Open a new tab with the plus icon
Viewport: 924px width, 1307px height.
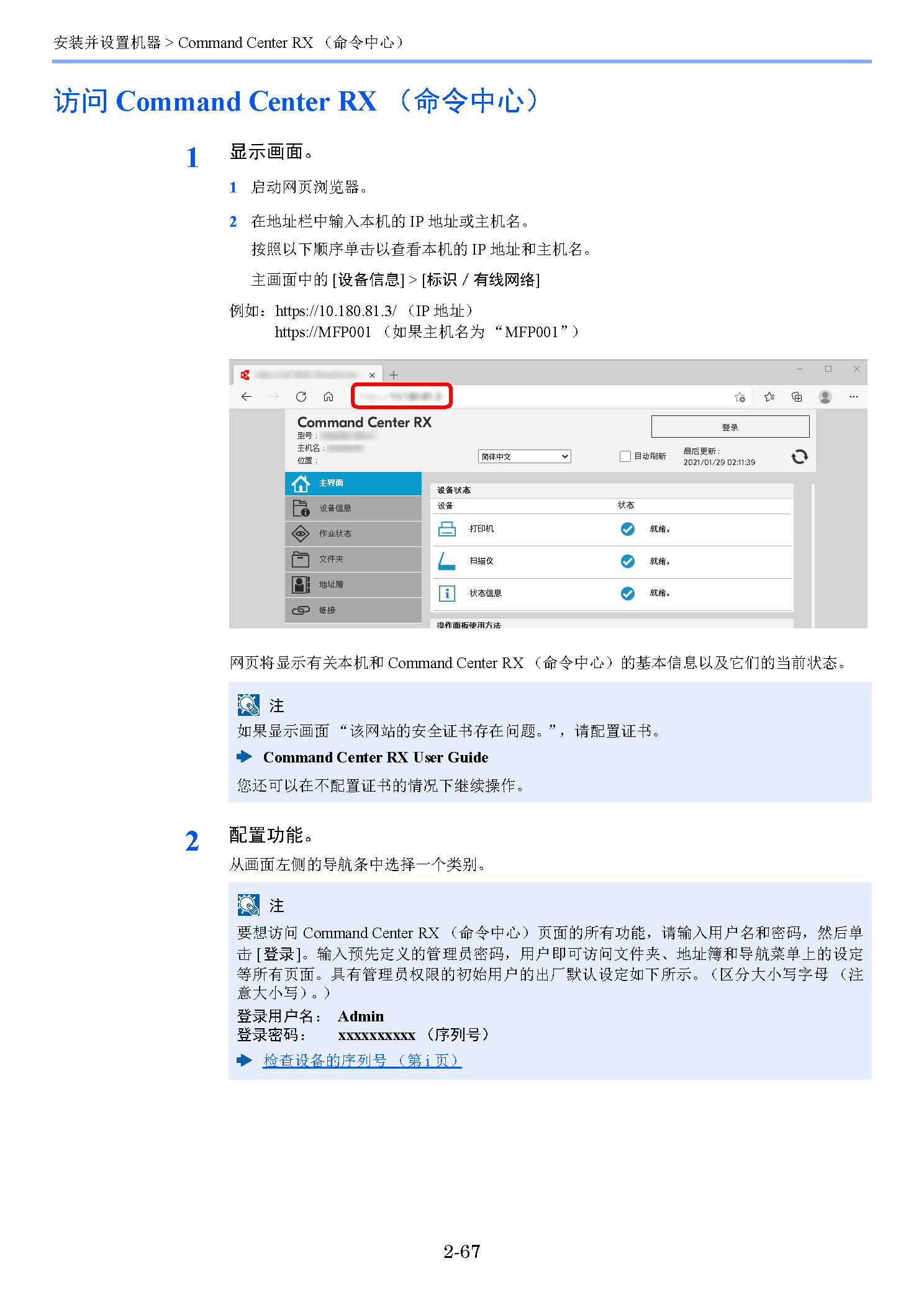394,375
